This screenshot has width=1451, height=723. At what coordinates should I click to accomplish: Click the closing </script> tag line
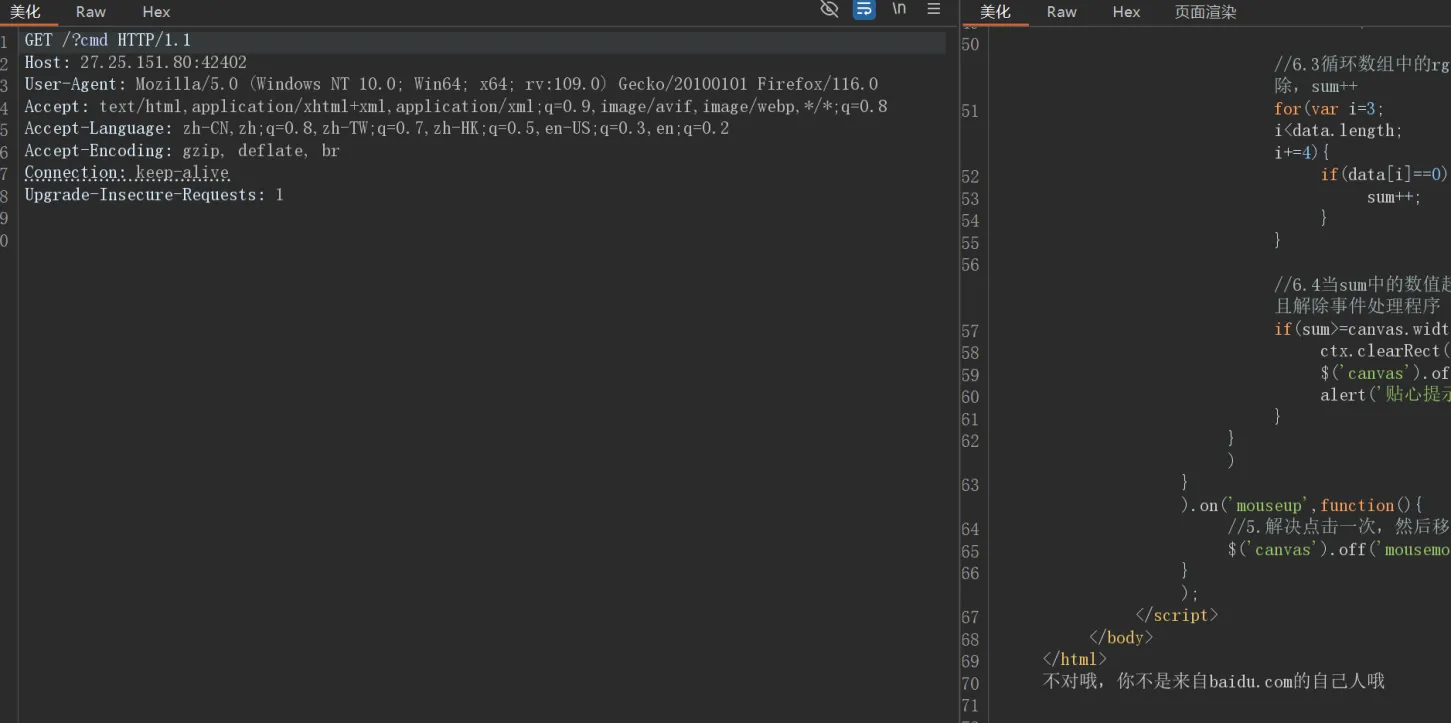1177,615
